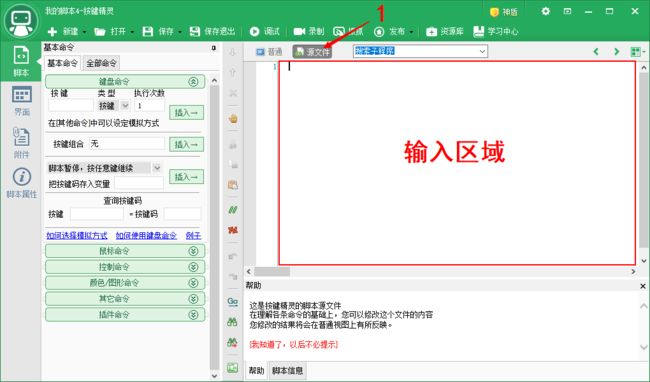Click the 神盾 shield icon
The width and height of the screenshot is (650, 382).
coord(494,12)
